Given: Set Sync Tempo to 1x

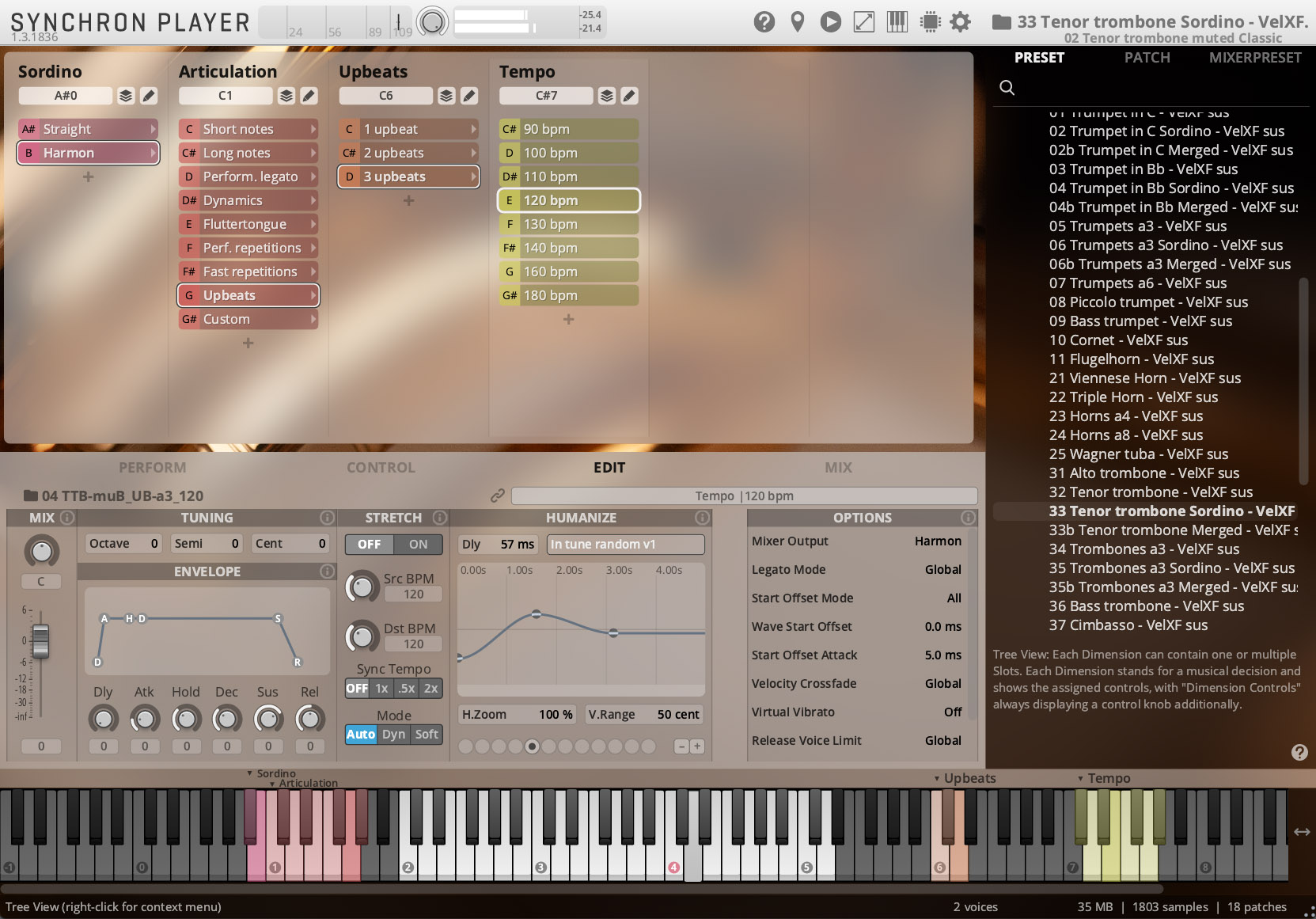Looking at the screenshot, I should pyautogui.click(x=381, y=689).
